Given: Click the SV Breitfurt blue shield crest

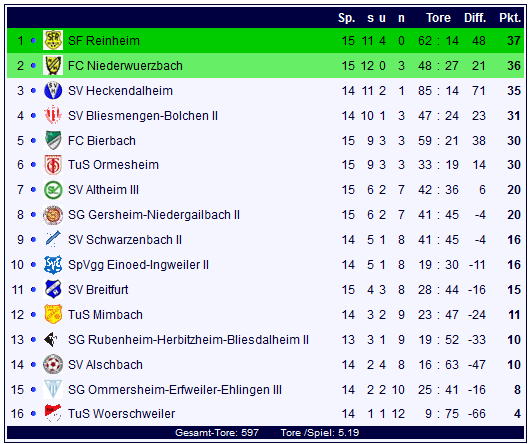Looking at the screenshot, I should point(53,289).
